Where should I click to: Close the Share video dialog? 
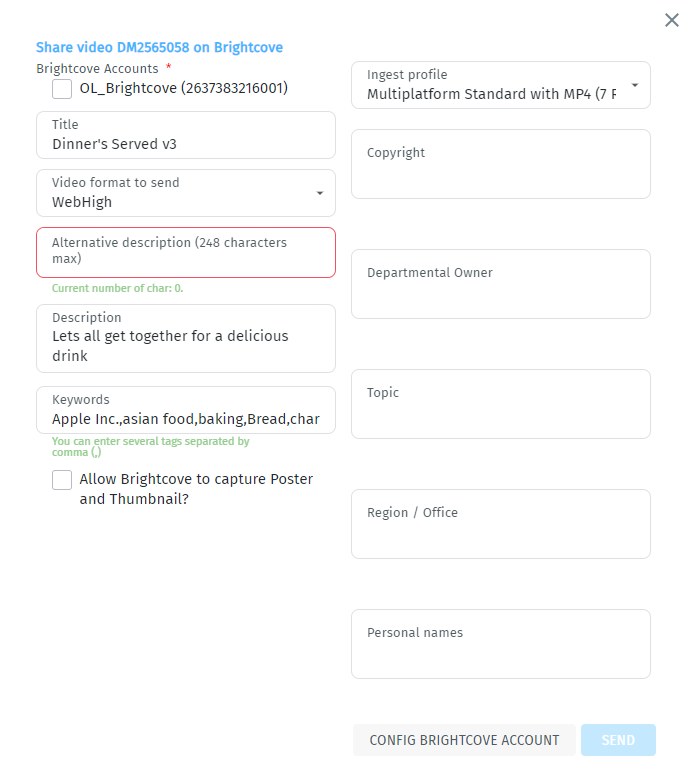(x=672, y=20)
